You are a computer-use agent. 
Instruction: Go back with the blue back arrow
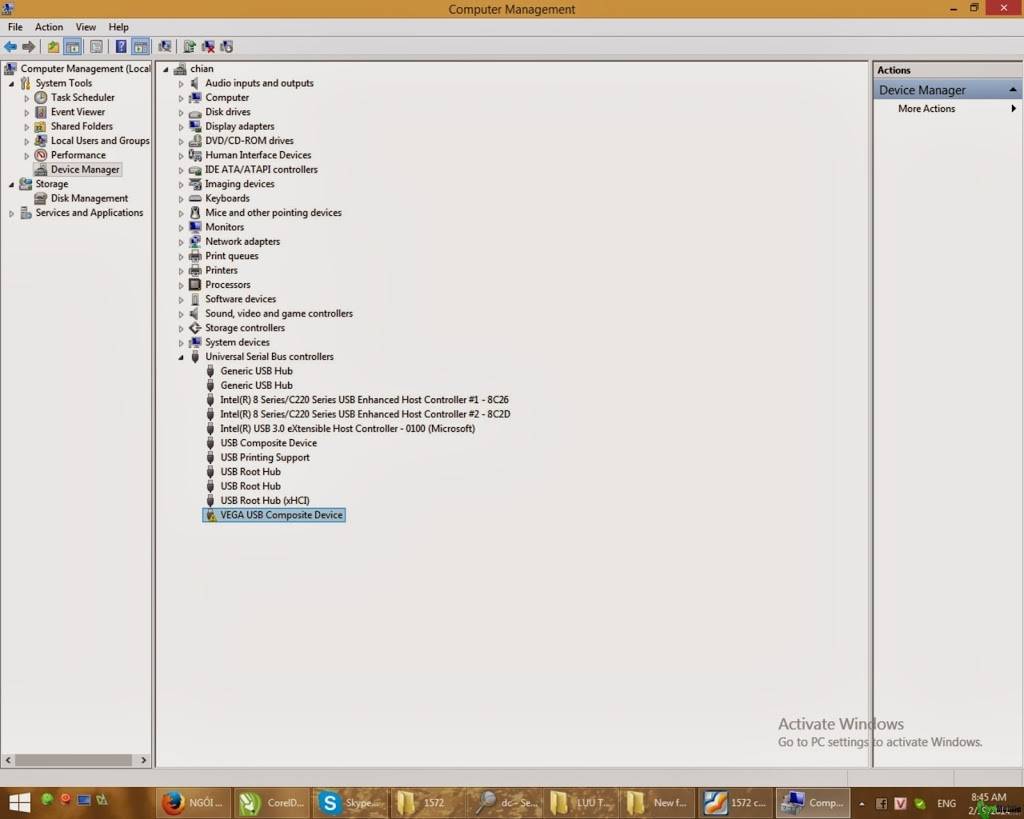(x=10, y=46)
